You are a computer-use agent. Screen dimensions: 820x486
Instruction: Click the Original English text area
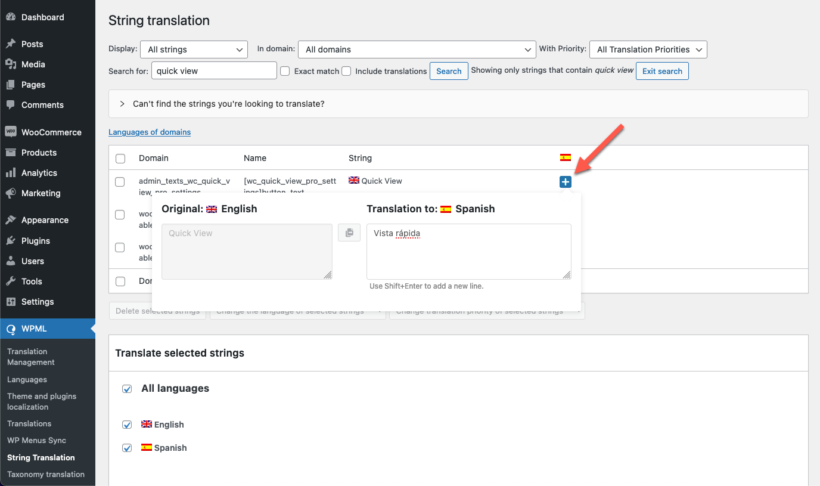[247, 252]
